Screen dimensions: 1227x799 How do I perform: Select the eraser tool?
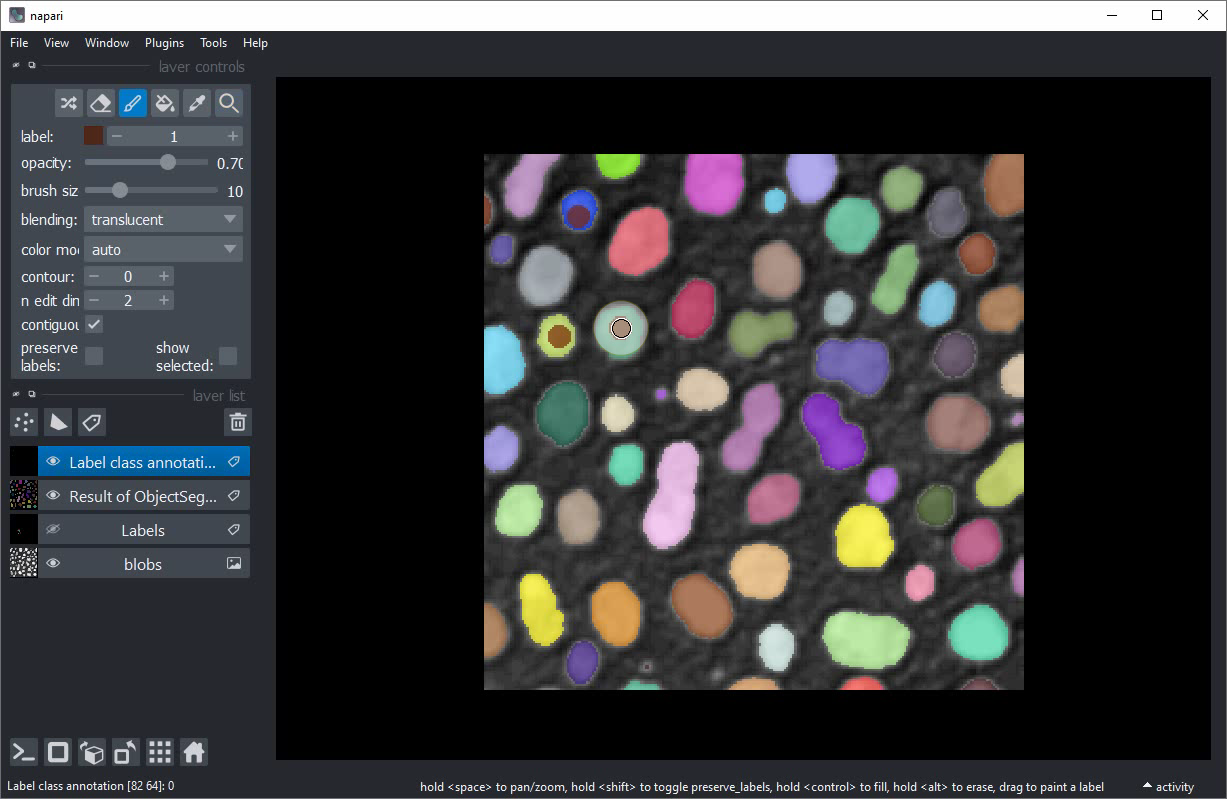(100, 103)
